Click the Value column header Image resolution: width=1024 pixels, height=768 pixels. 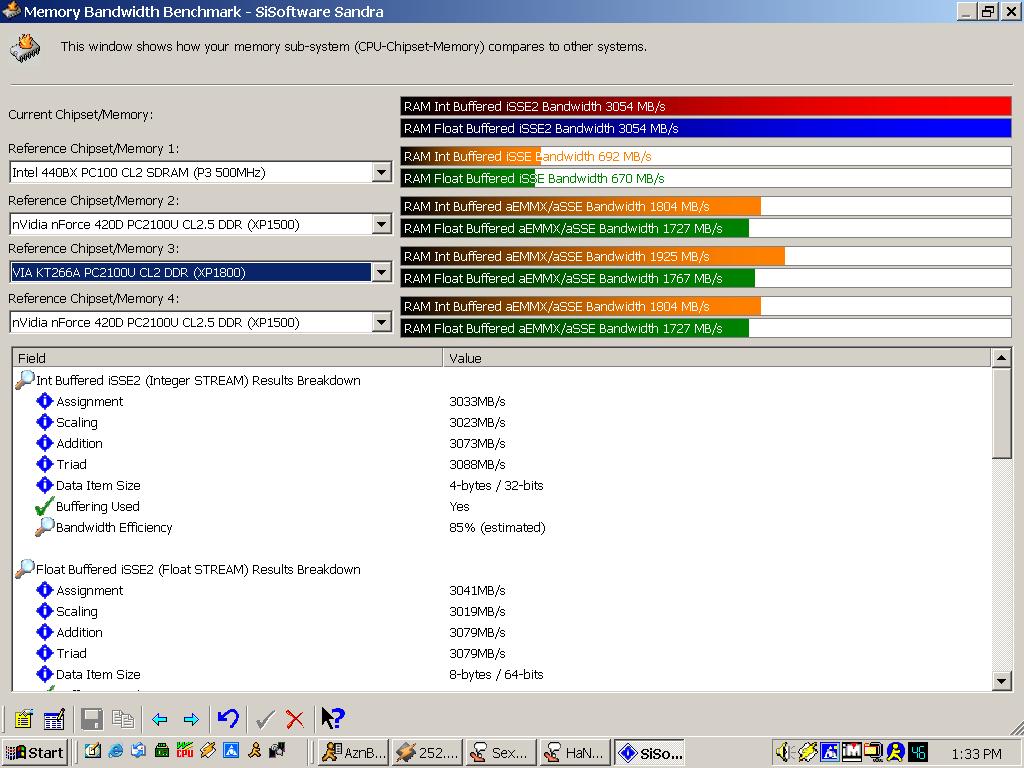point(716,358)
